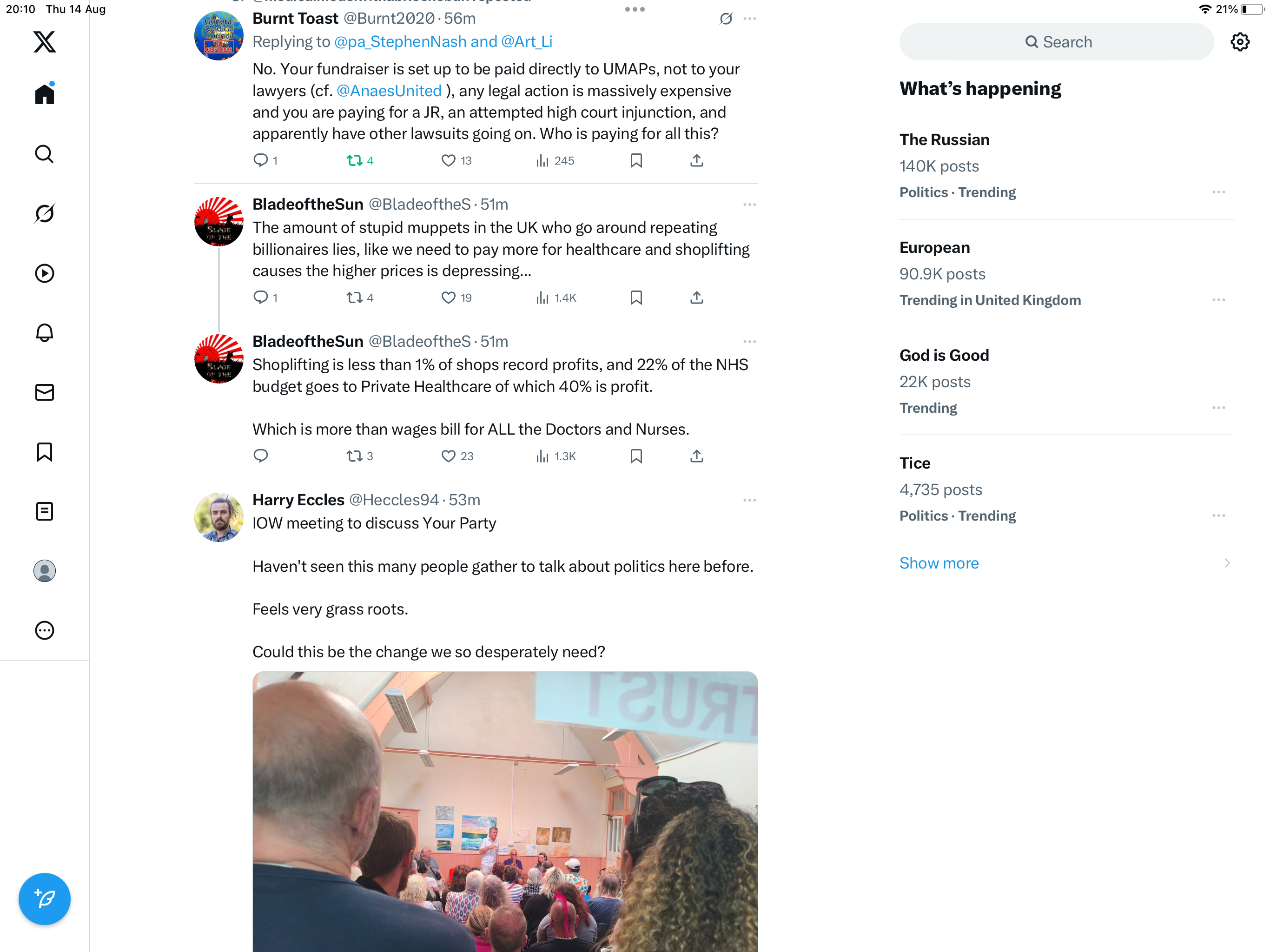Open search settings gear icon
Viewport: 1270px width, 952px height.
point(1240,42)
